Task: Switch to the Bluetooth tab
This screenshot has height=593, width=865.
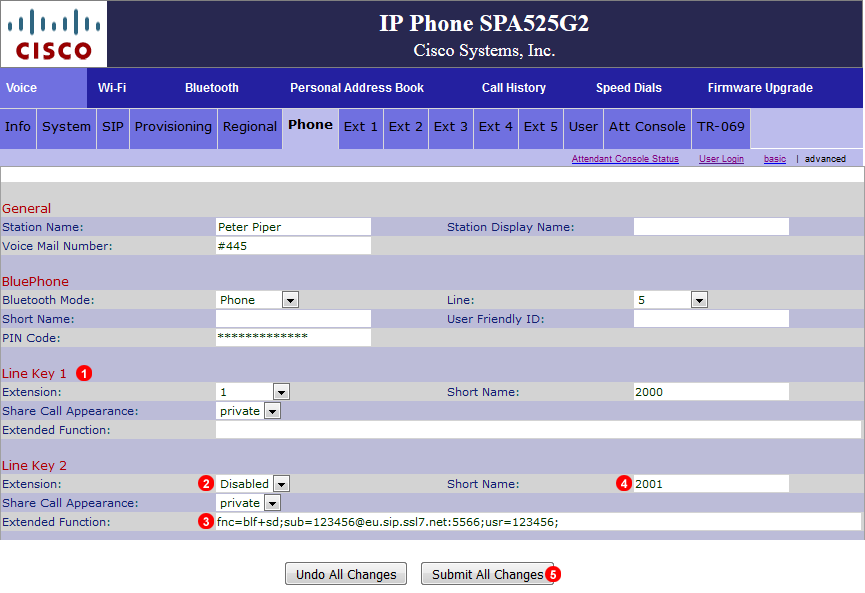Action: pyautogui.click(x=212, y=88)
